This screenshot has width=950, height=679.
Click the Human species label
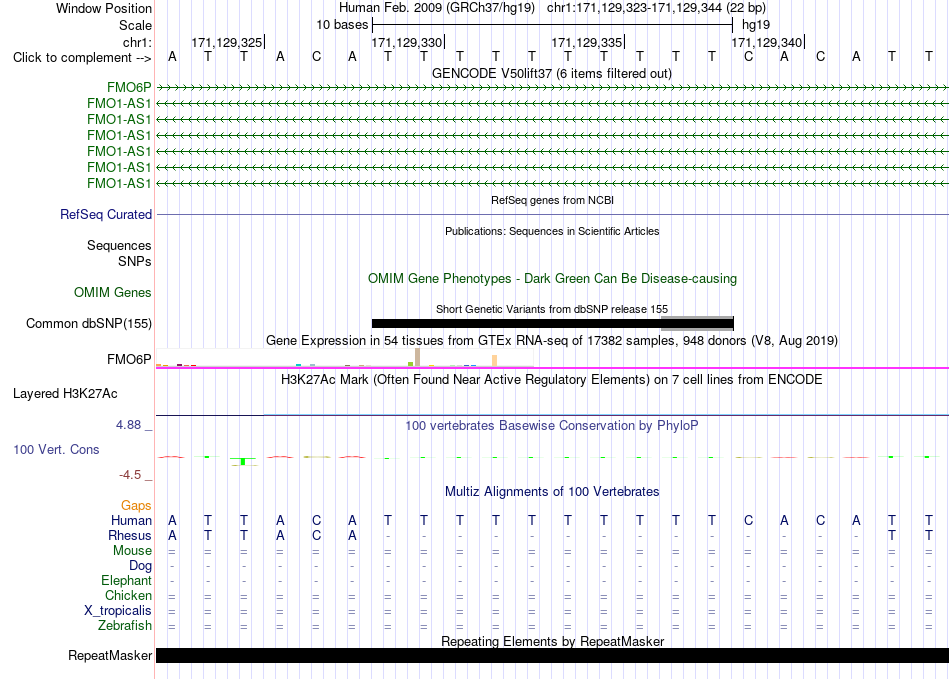pos(131,521)
